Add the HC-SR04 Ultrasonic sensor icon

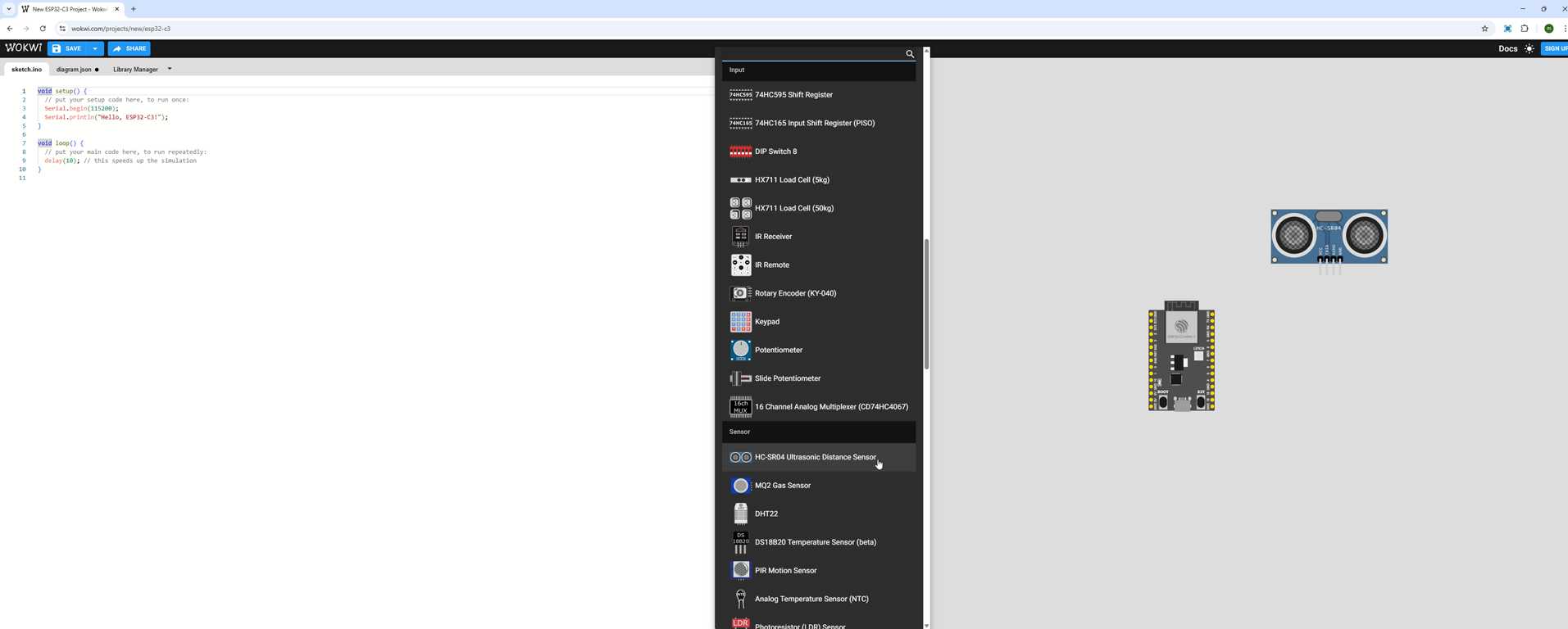[740, 457]
